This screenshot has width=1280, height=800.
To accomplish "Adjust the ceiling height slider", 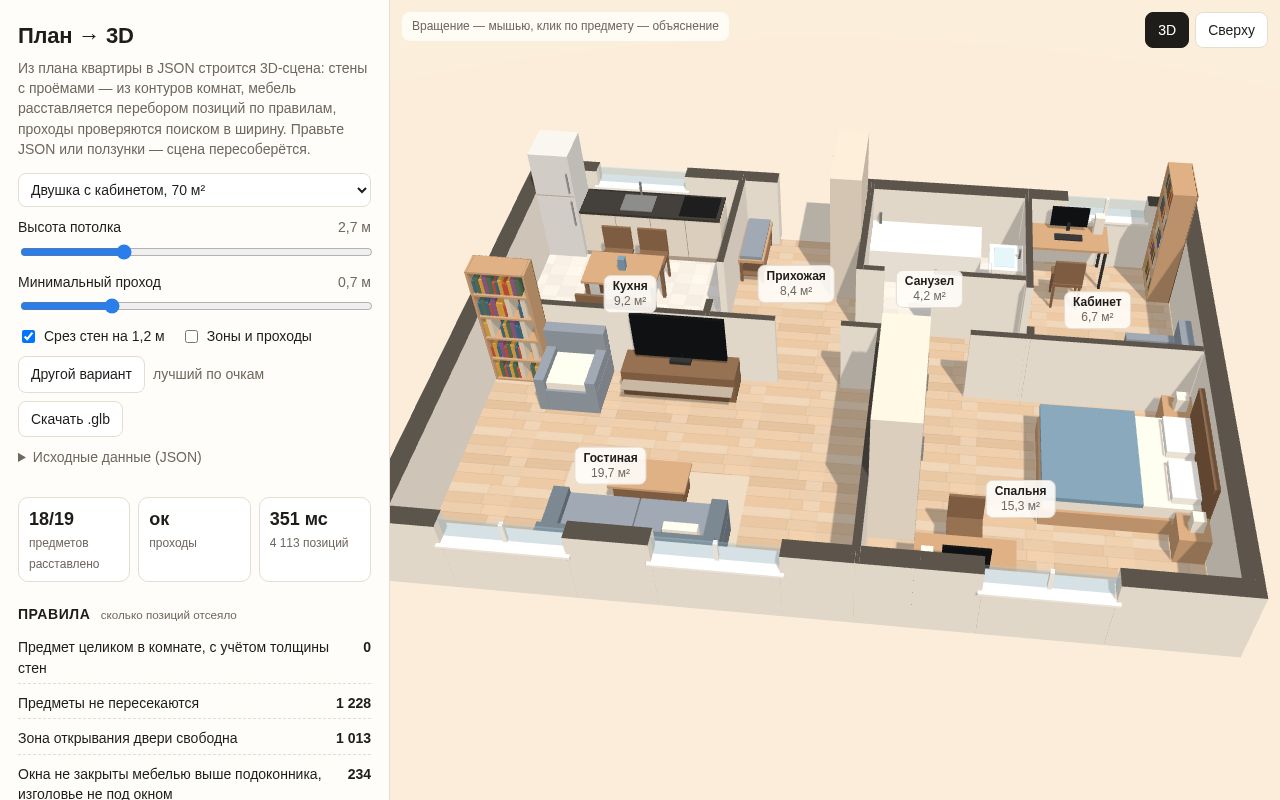I will point(196,252).
